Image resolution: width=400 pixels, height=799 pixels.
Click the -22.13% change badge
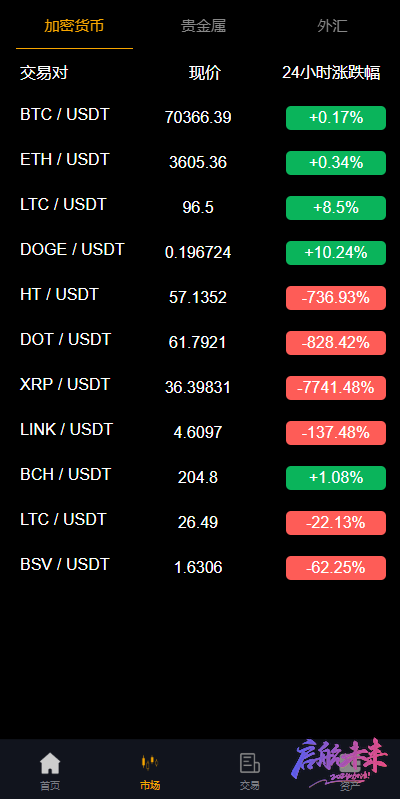(x=336, y=523)
